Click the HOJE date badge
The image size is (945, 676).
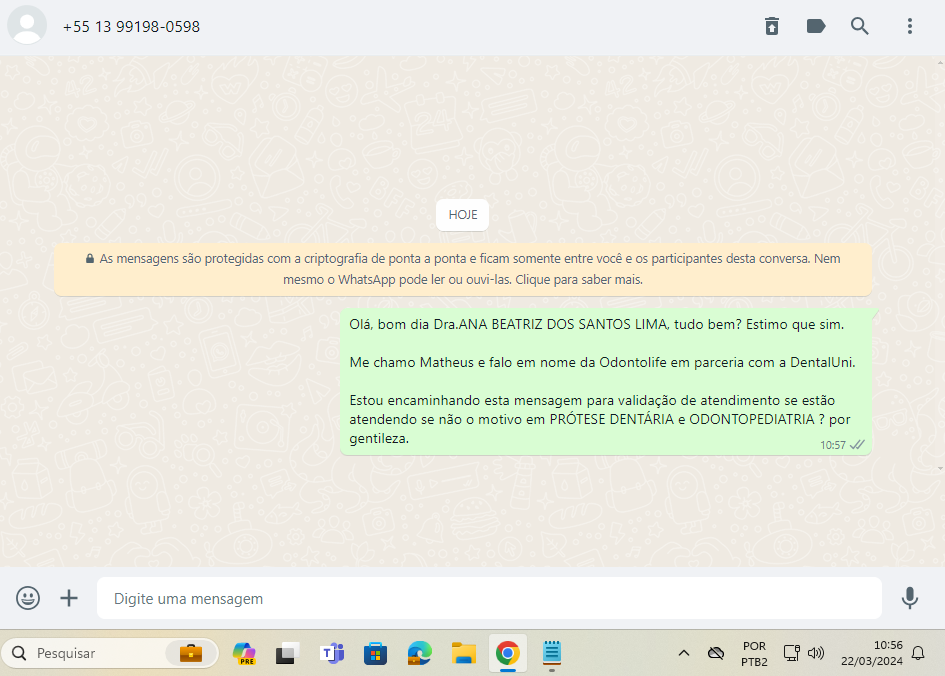462,214
